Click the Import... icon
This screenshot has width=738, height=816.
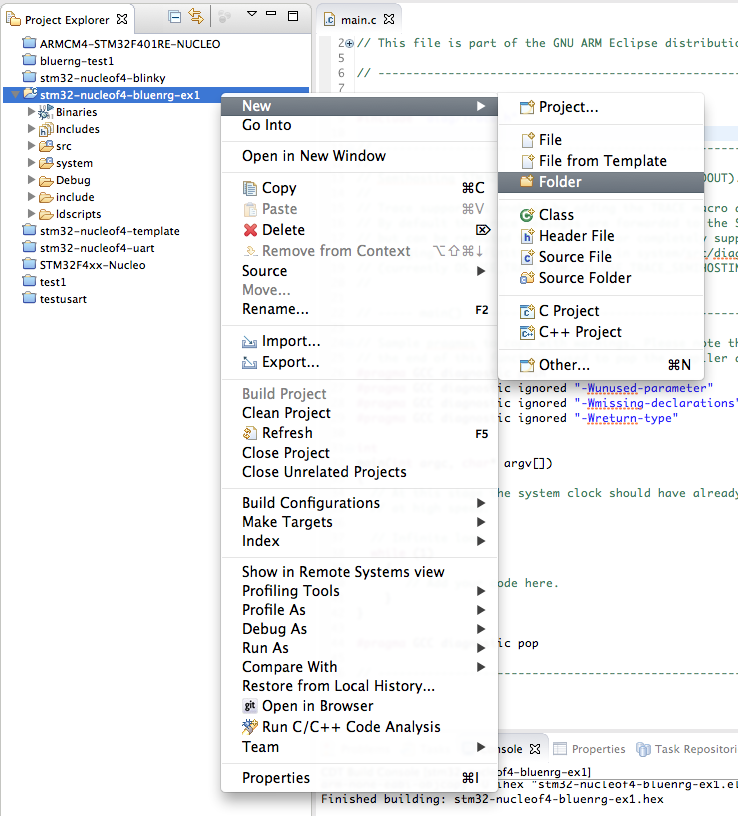pyautogui.click(x=249, y=342)
